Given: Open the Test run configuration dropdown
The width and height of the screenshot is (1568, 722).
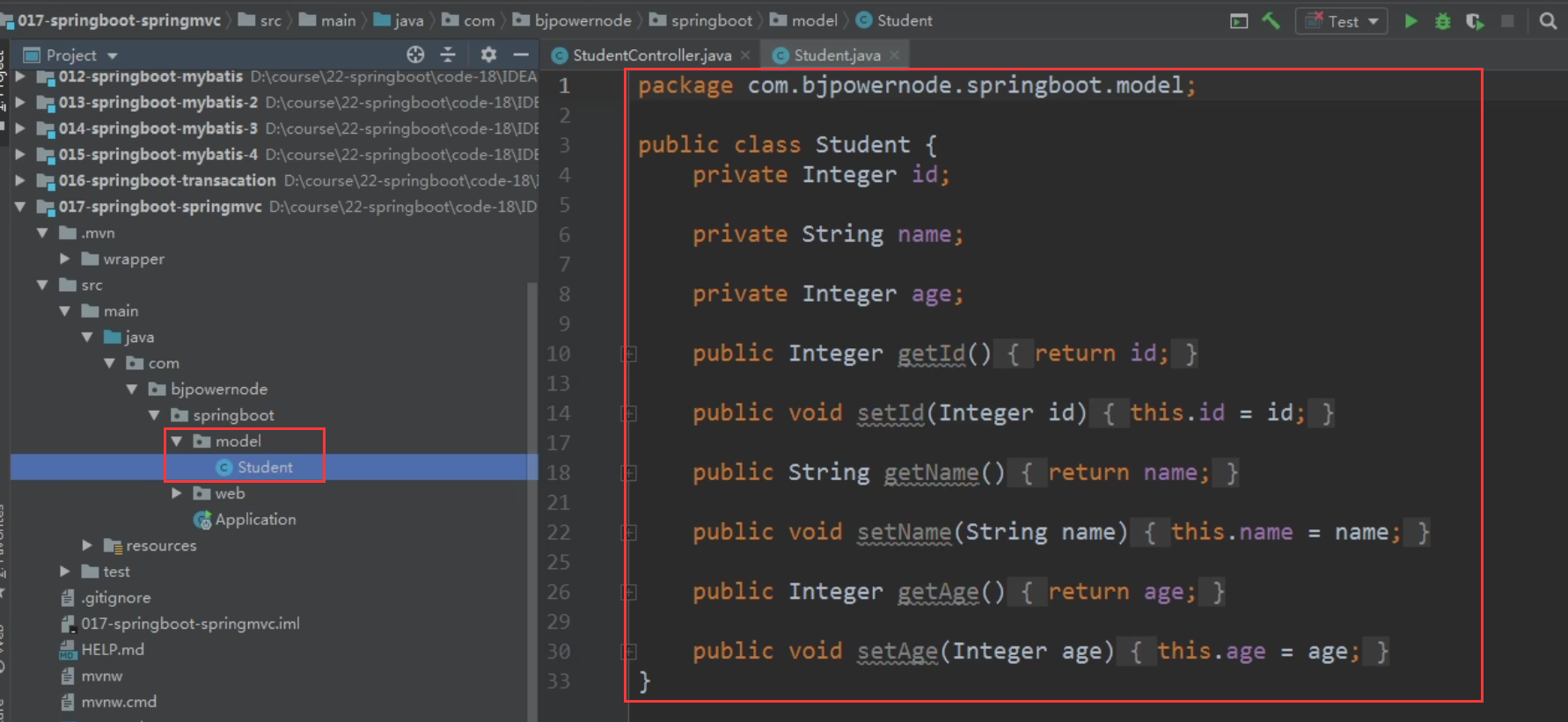Looking at the screenshot, I should click(x=1341, y=21).
